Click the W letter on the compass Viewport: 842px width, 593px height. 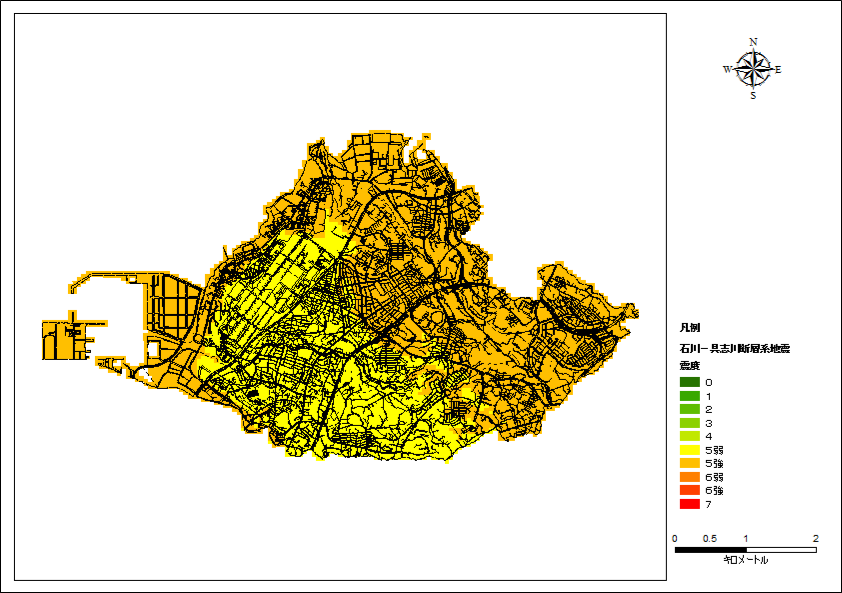728,69
